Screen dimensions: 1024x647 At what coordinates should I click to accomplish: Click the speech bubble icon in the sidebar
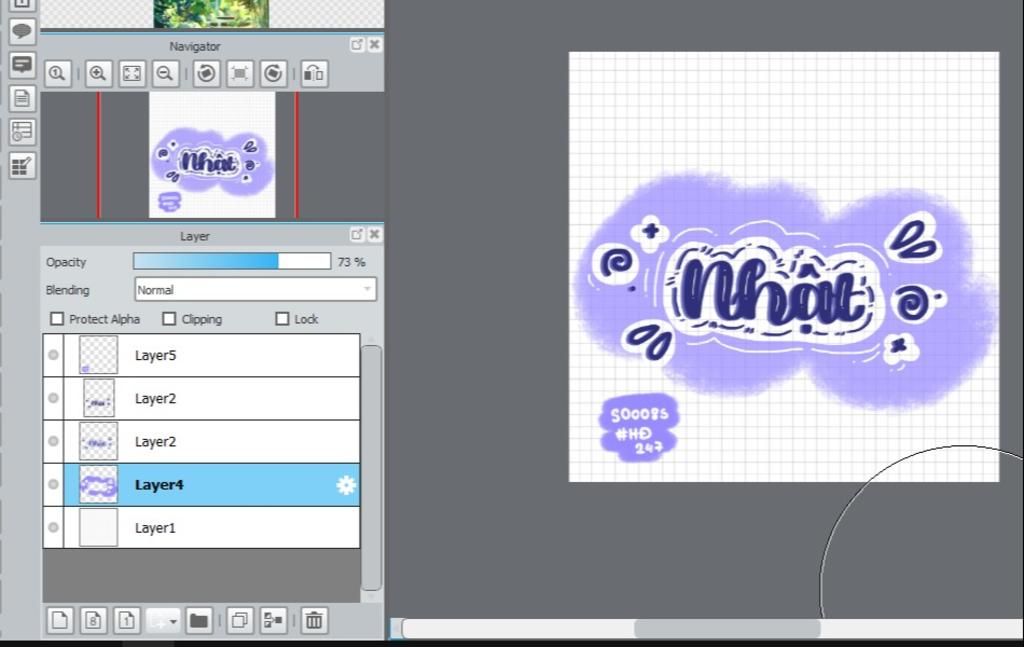point(22,31)
